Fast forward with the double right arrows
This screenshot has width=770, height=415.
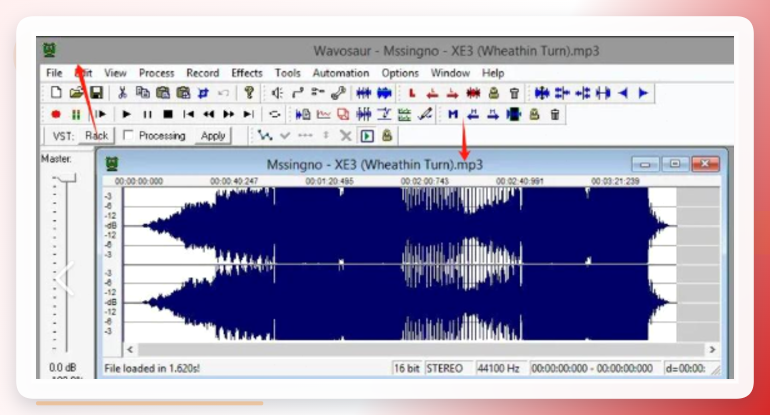(x=229, y=114)
